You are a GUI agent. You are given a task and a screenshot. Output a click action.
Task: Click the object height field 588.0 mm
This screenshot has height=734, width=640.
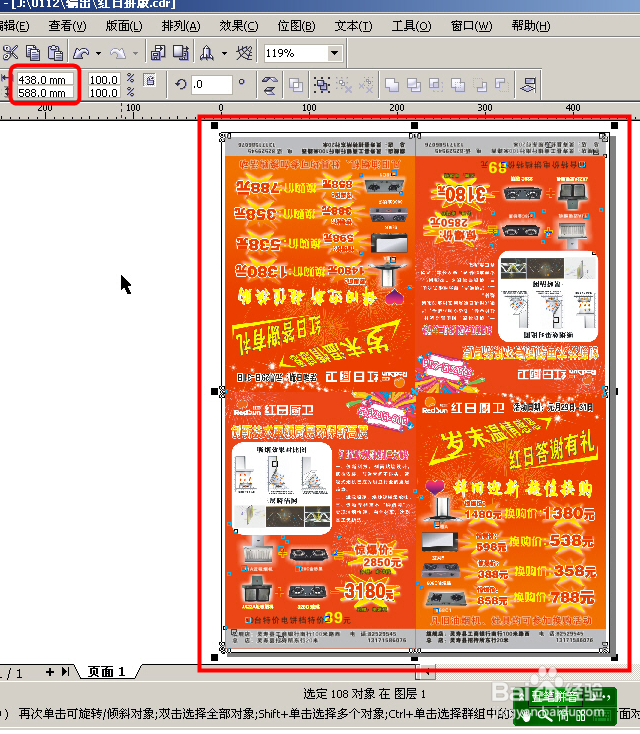tap(45, 93)
